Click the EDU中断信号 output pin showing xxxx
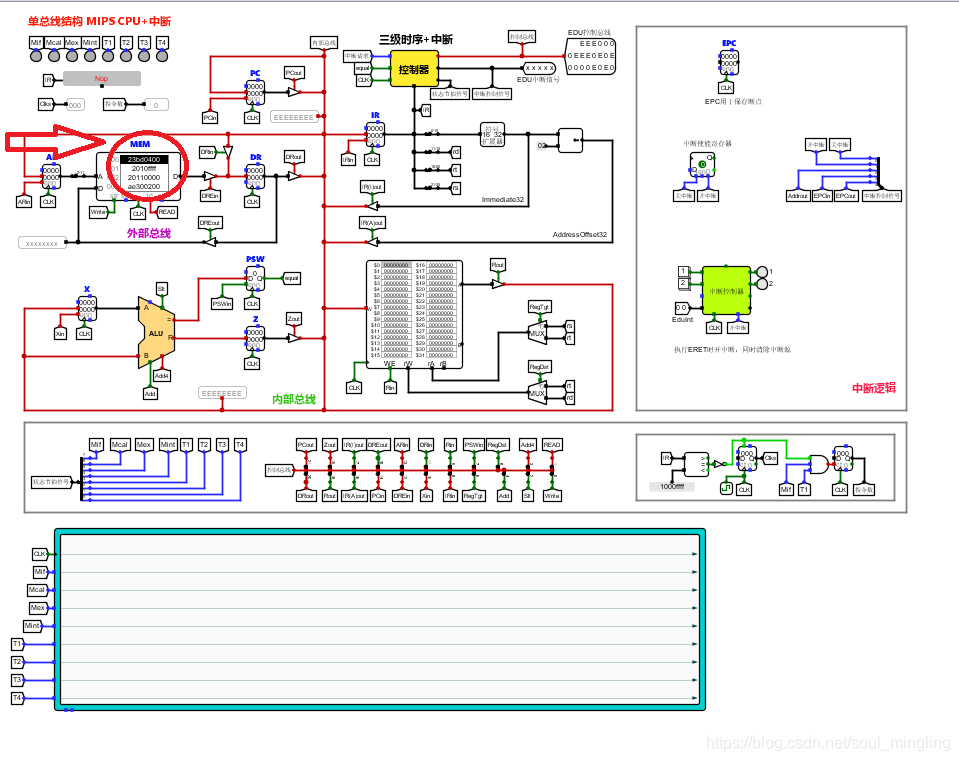The height and width of the screenshot is (761, 959). [539, 69]
